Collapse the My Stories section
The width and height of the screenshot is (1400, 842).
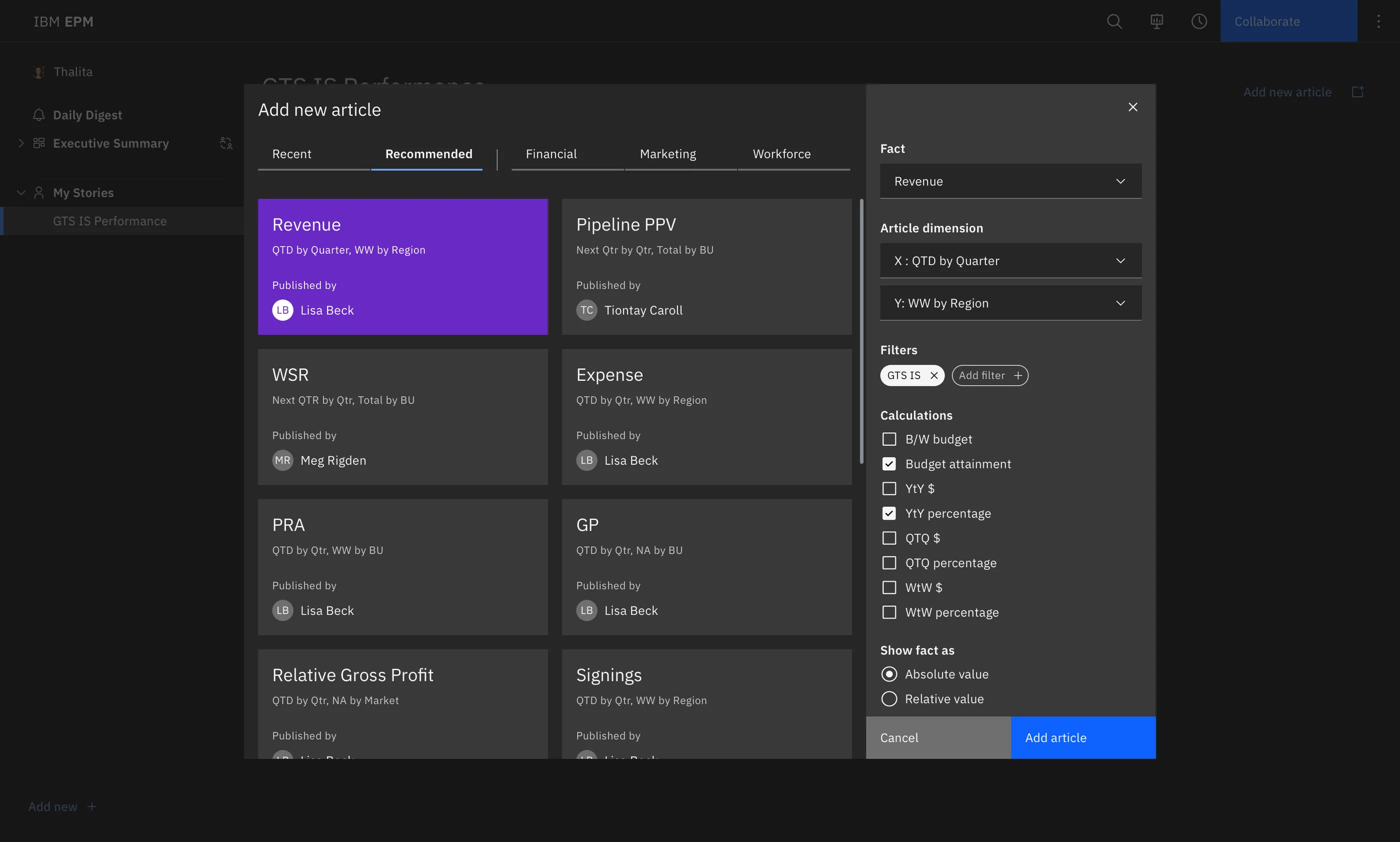point(21,193)
